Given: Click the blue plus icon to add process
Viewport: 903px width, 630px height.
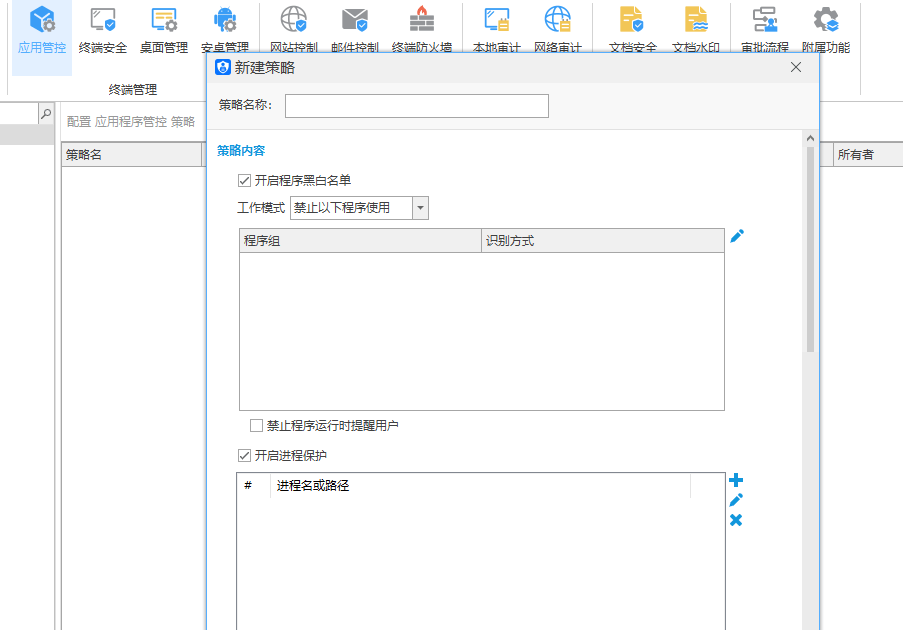Looking at the screenshot, I should [736, 481].
